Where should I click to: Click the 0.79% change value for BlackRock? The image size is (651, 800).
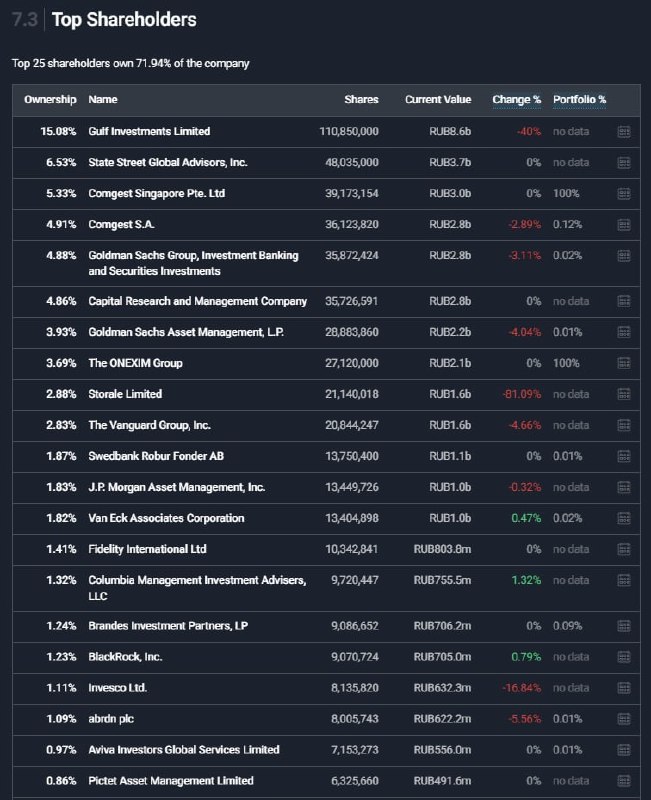point(526,657)
